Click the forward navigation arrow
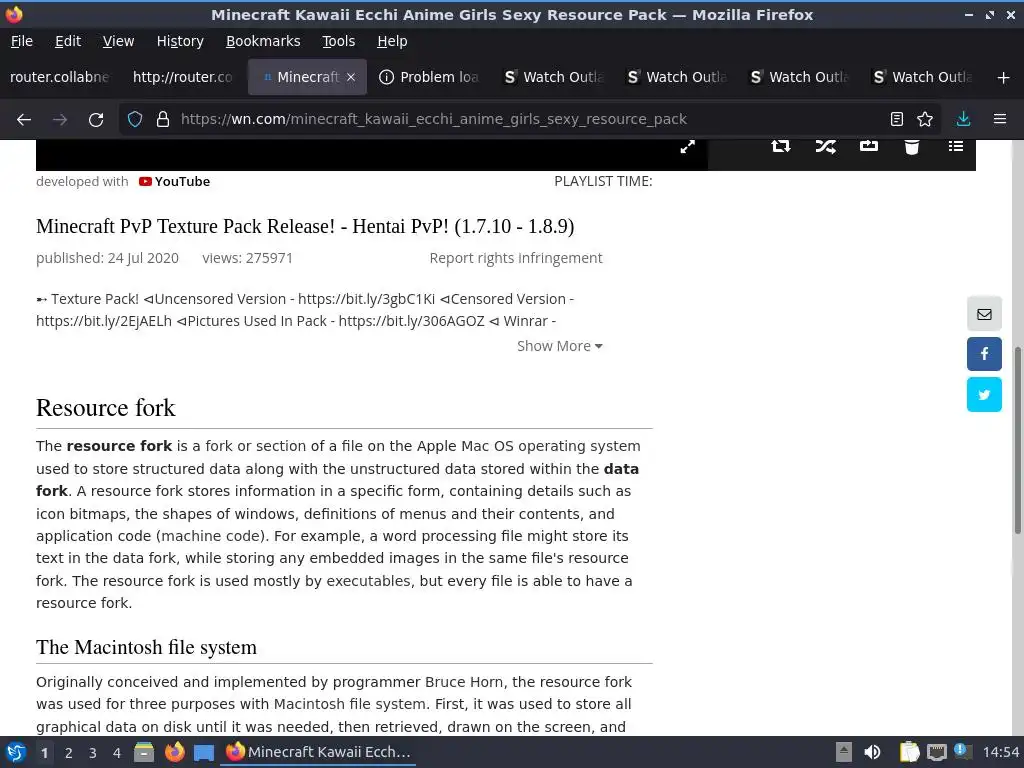This screenshot has height=768, width=1024. coord(60,120)
